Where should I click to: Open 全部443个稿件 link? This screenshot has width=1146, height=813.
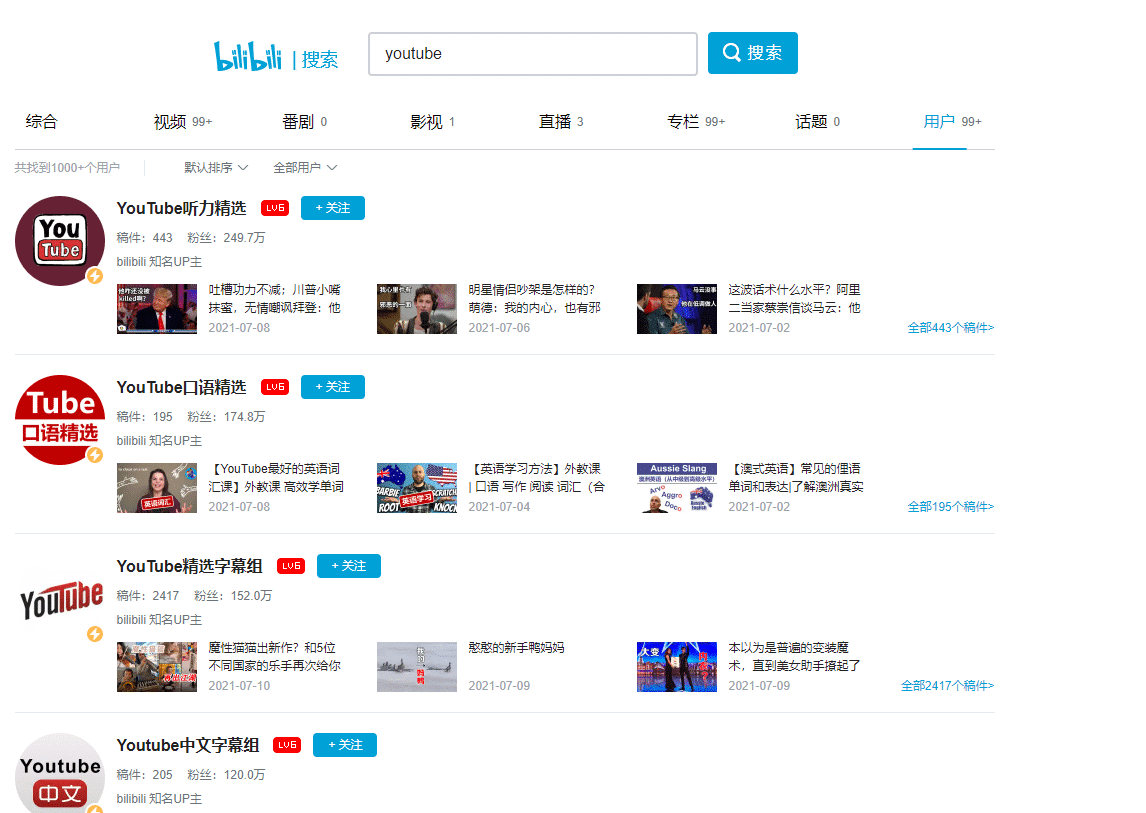(x=951, y=328)
